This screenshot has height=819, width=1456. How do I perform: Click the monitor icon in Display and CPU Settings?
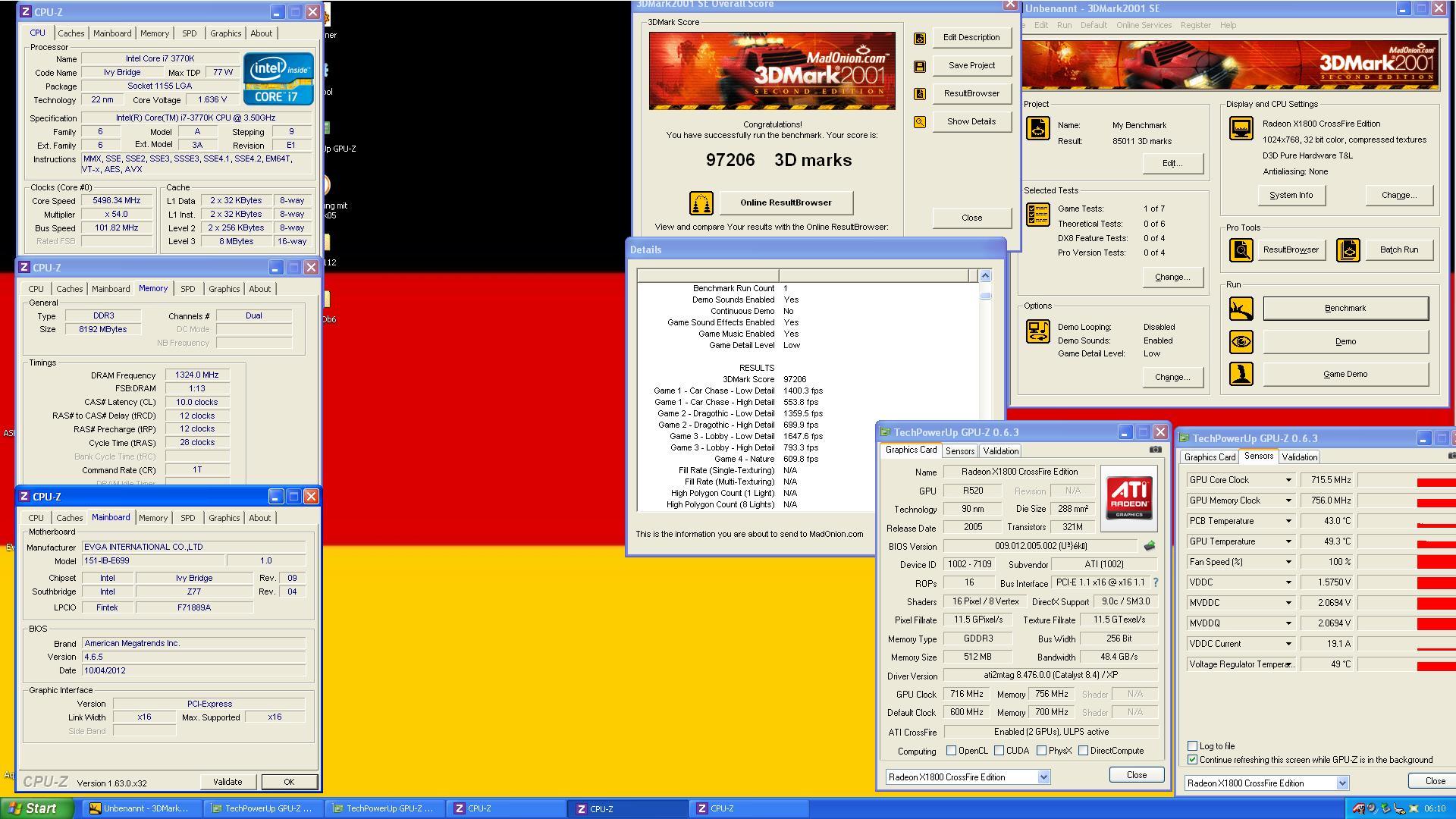[1241, 129]
